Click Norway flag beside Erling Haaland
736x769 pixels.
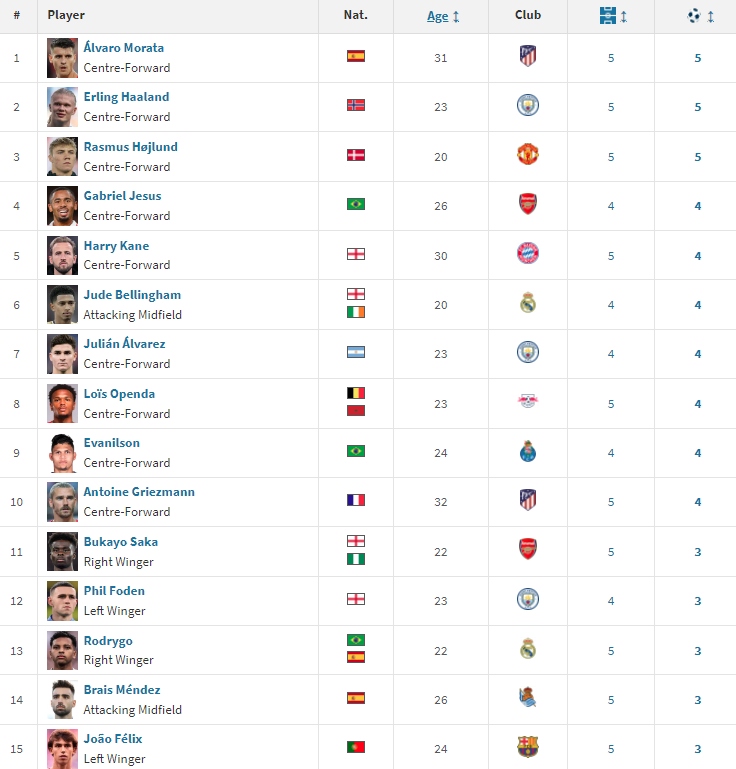tap(356, 105)
